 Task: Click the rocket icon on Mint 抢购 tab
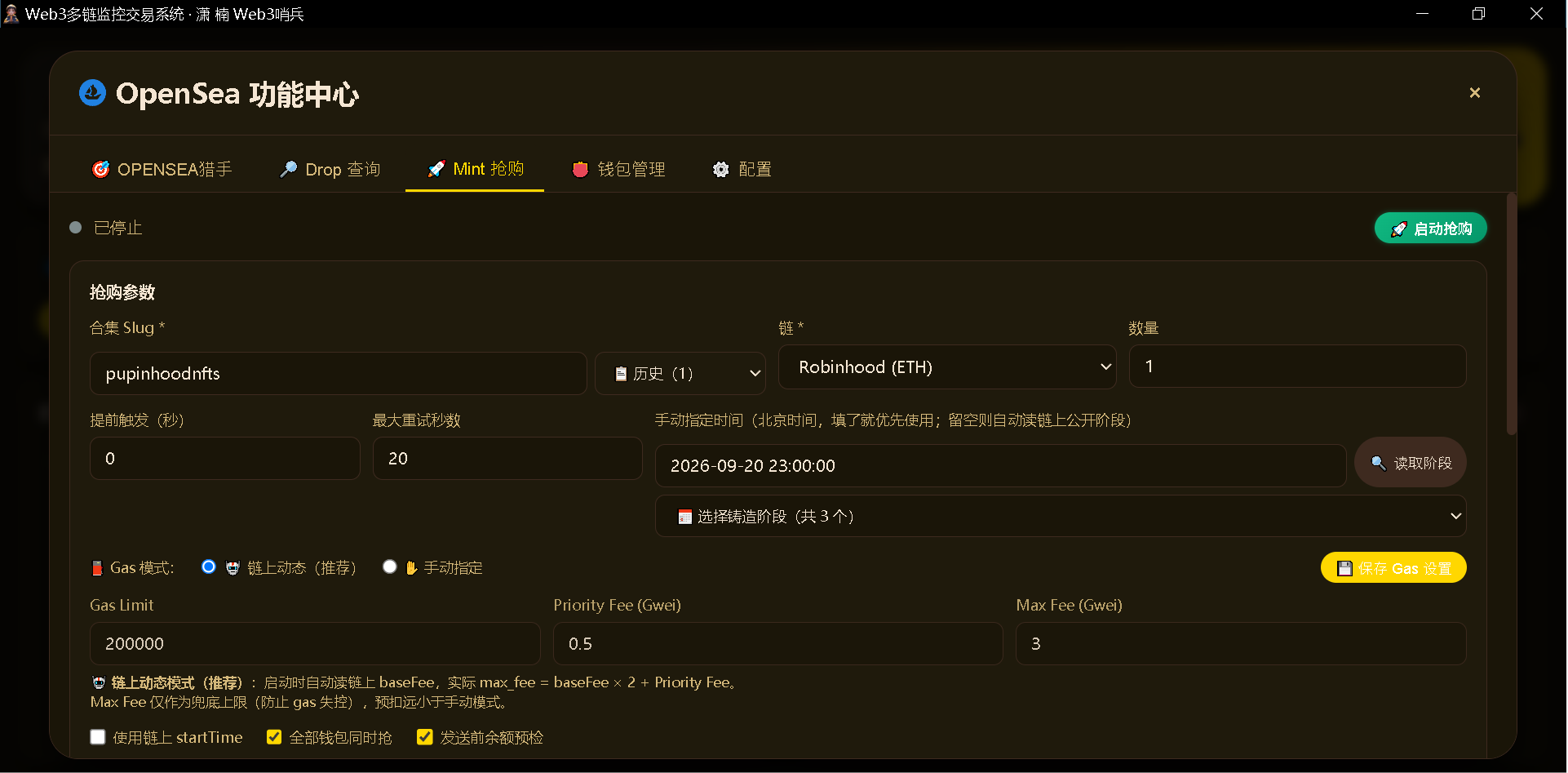[436, 169]
